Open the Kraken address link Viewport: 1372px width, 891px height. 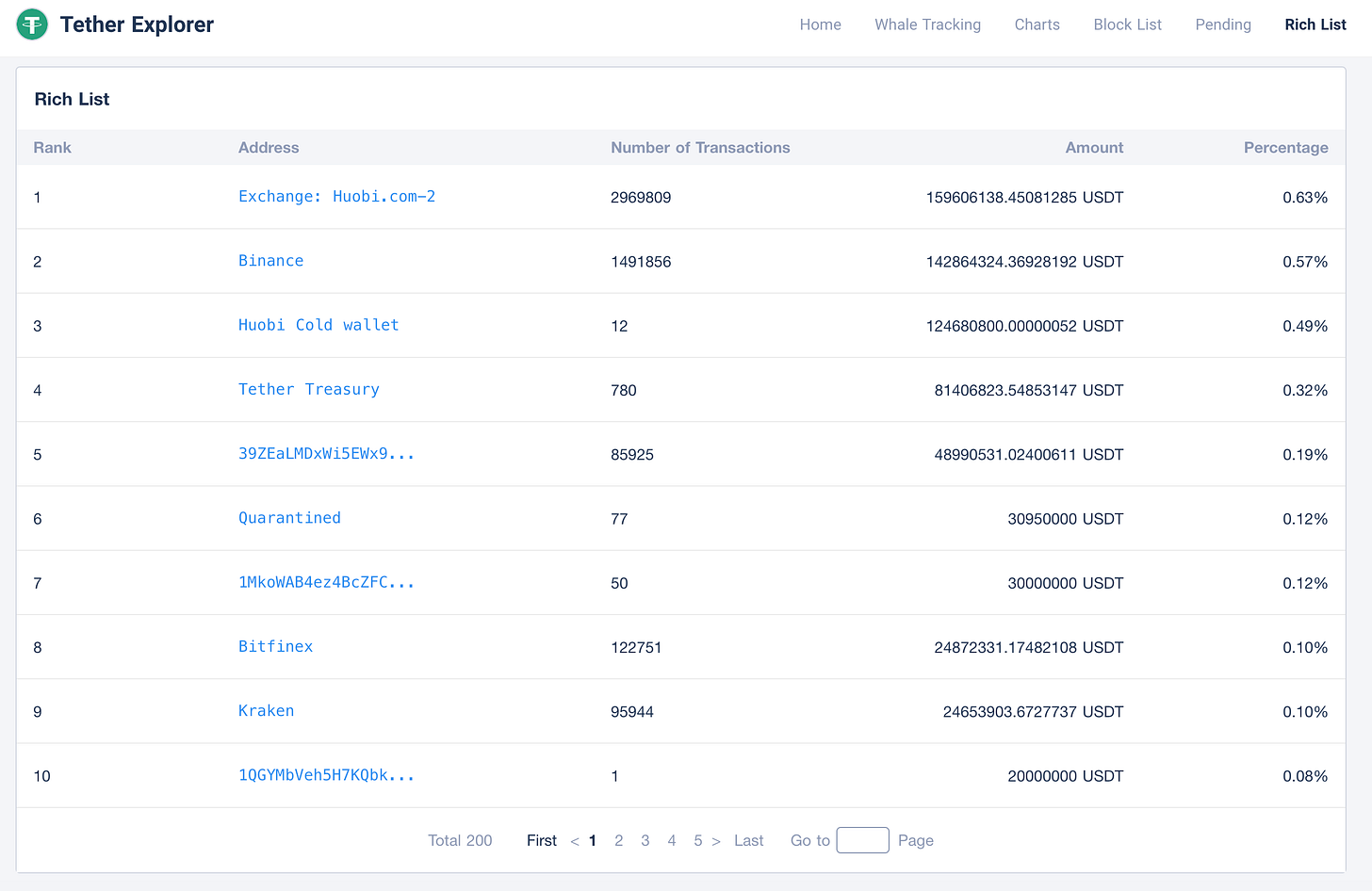[x=266, y=711]
